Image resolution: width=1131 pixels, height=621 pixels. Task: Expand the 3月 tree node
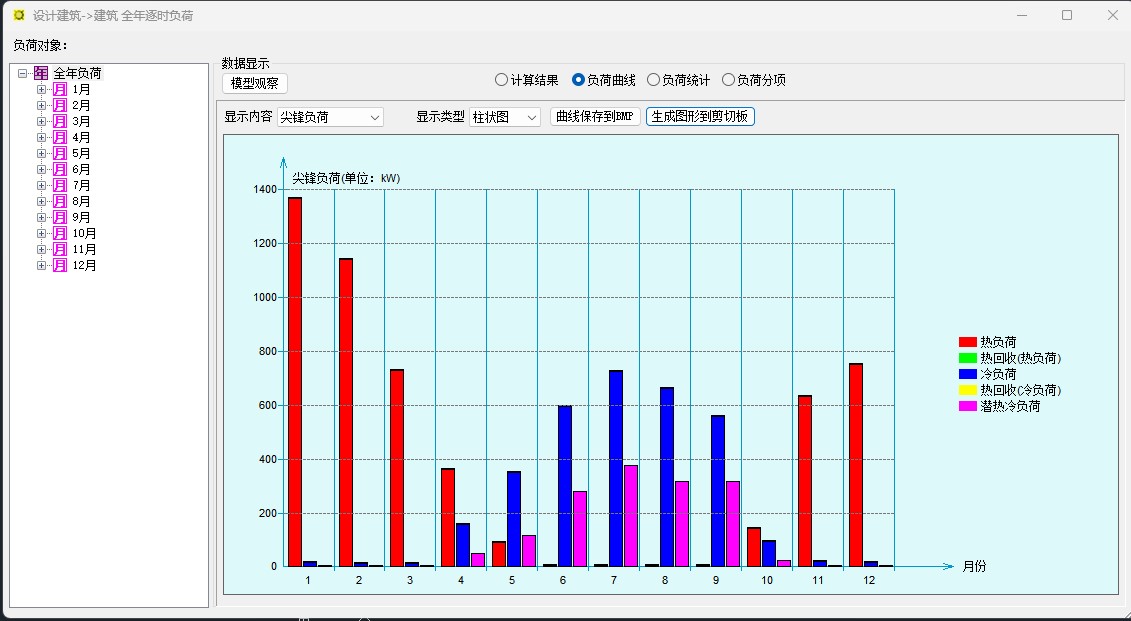[x=41, y=121]
